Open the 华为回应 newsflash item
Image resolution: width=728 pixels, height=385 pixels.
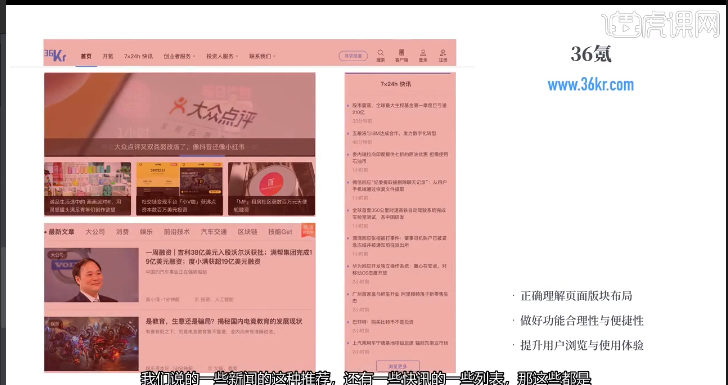399,269
